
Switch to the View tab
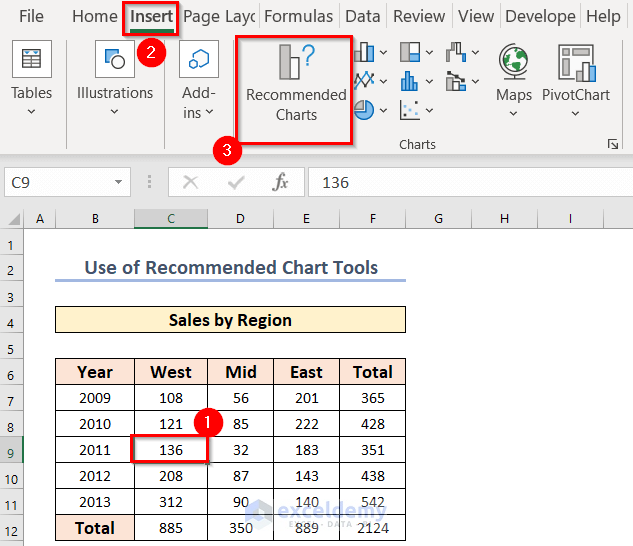tap(476, 17)
